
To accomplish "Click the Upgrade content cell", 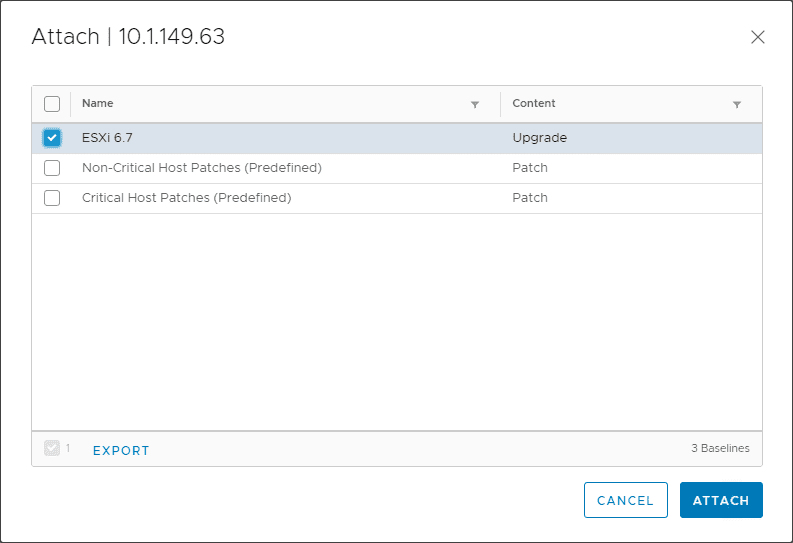I will (539, 138).
